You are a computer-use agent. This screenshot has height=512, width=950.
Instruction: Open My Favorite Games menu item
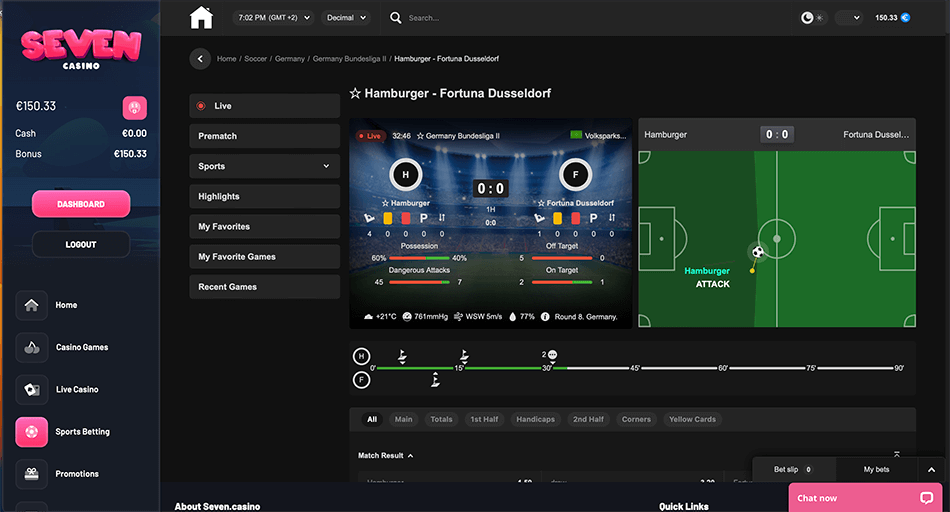264,257
